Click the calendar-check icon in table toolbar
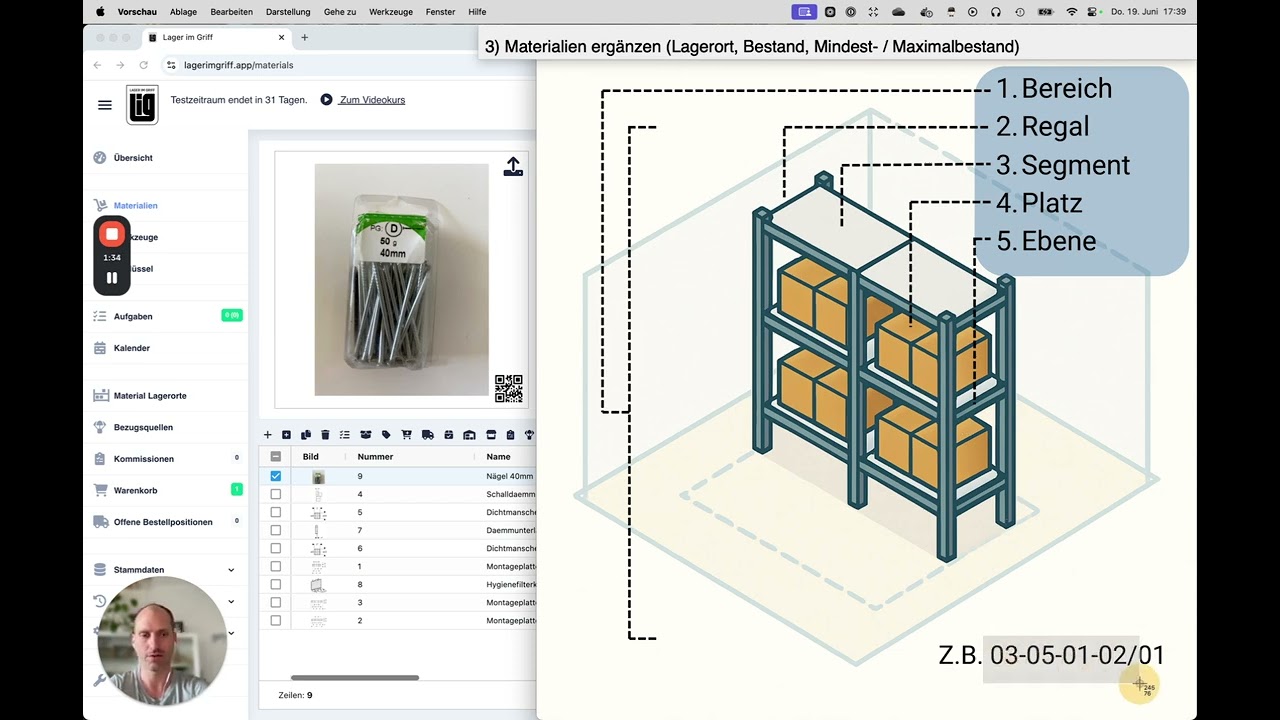Screen dimensions: 1280x720 point(448,435)
